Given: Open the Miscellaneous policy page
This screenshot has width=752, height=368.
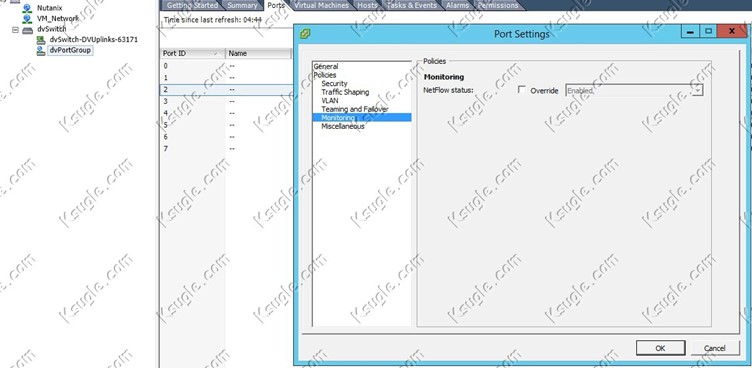Looking at the screenshot, I should [x=343, y=127].
